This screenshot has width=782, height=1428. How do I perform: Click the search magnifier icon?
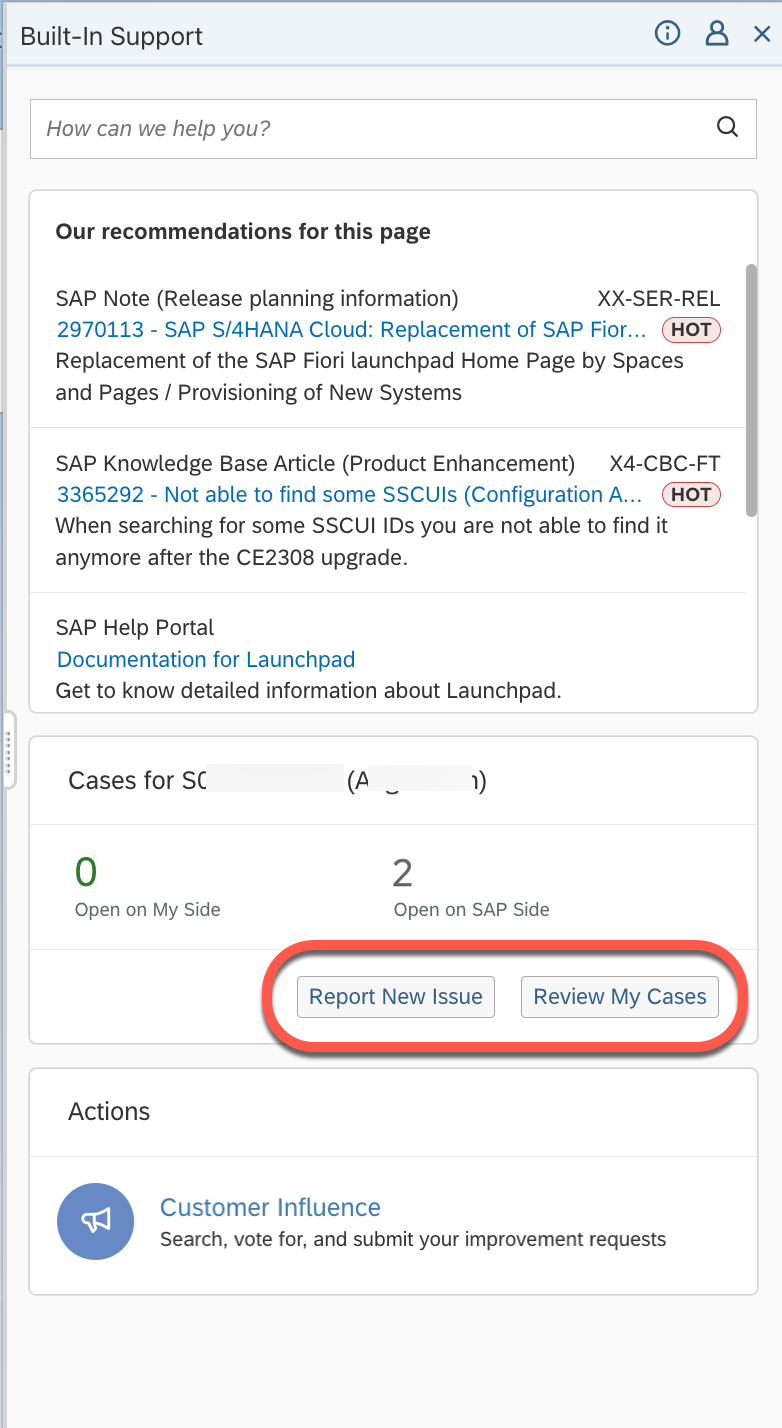pos(728,127)
